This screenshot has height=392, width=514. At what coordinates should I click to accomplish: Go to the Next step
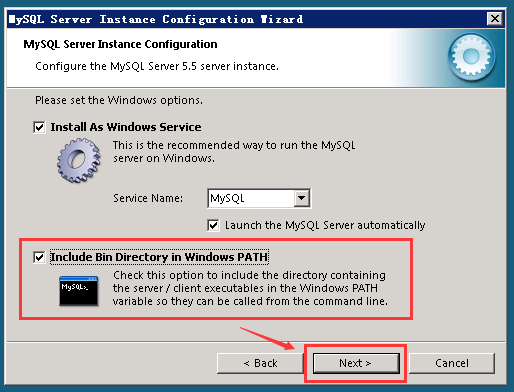coord(356,363)
